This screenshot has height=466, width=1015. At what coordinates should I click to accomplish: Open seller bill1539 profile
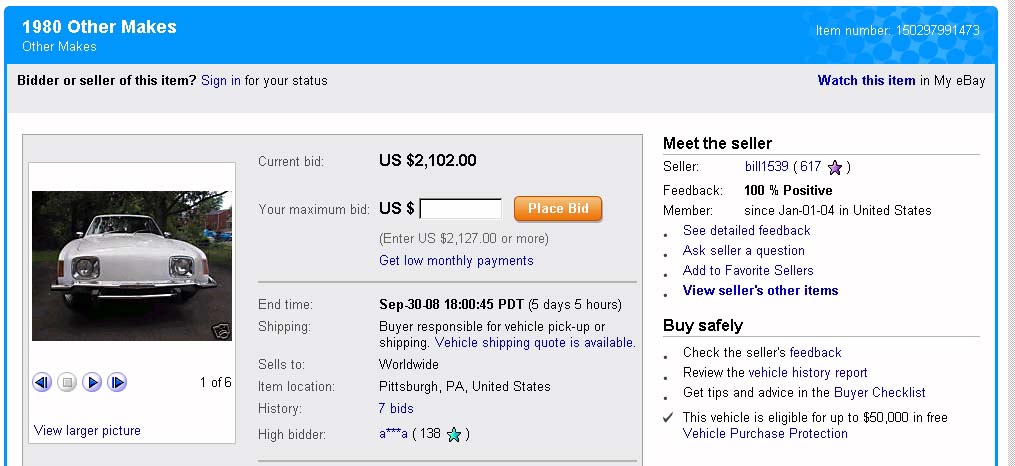point(767,167)
